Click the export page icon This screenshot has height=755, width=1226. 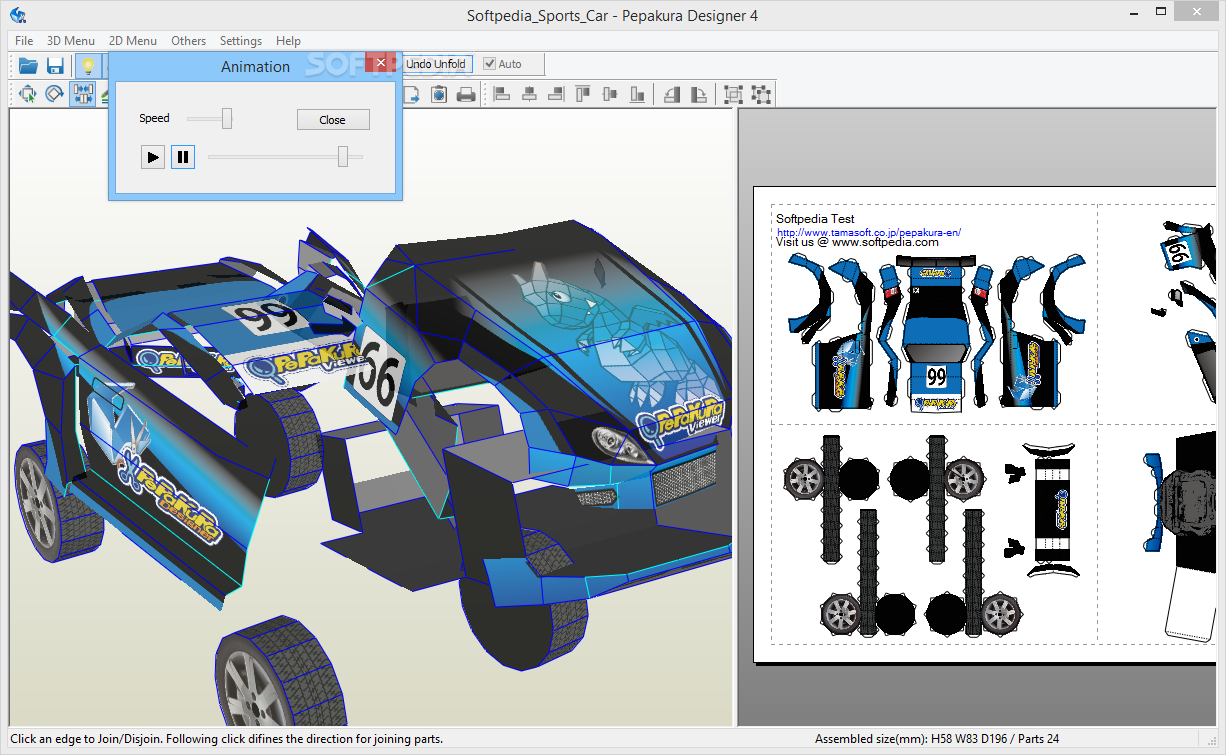[412, 94]
